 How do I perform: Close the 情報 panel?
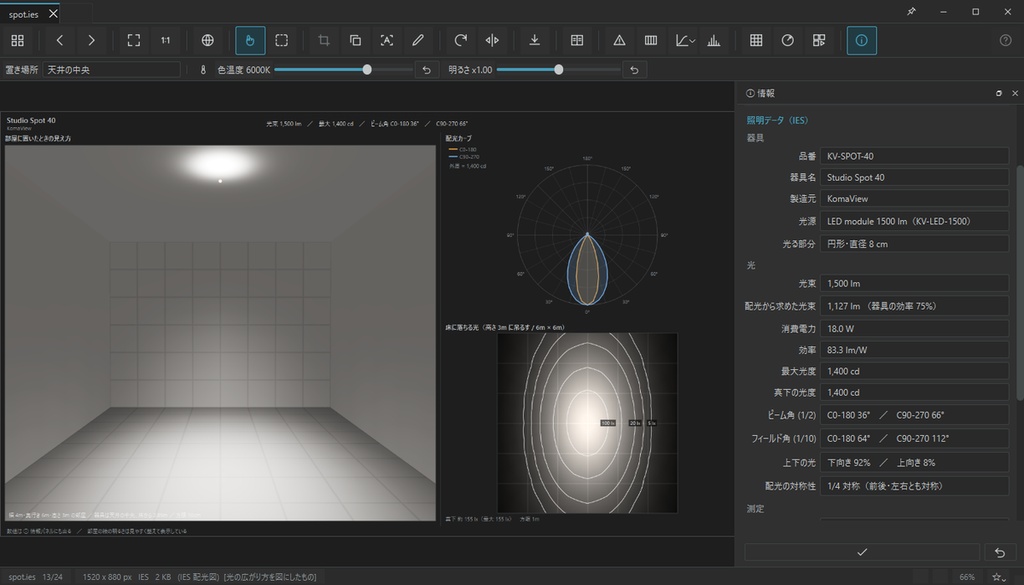[x=1015, y=93]
